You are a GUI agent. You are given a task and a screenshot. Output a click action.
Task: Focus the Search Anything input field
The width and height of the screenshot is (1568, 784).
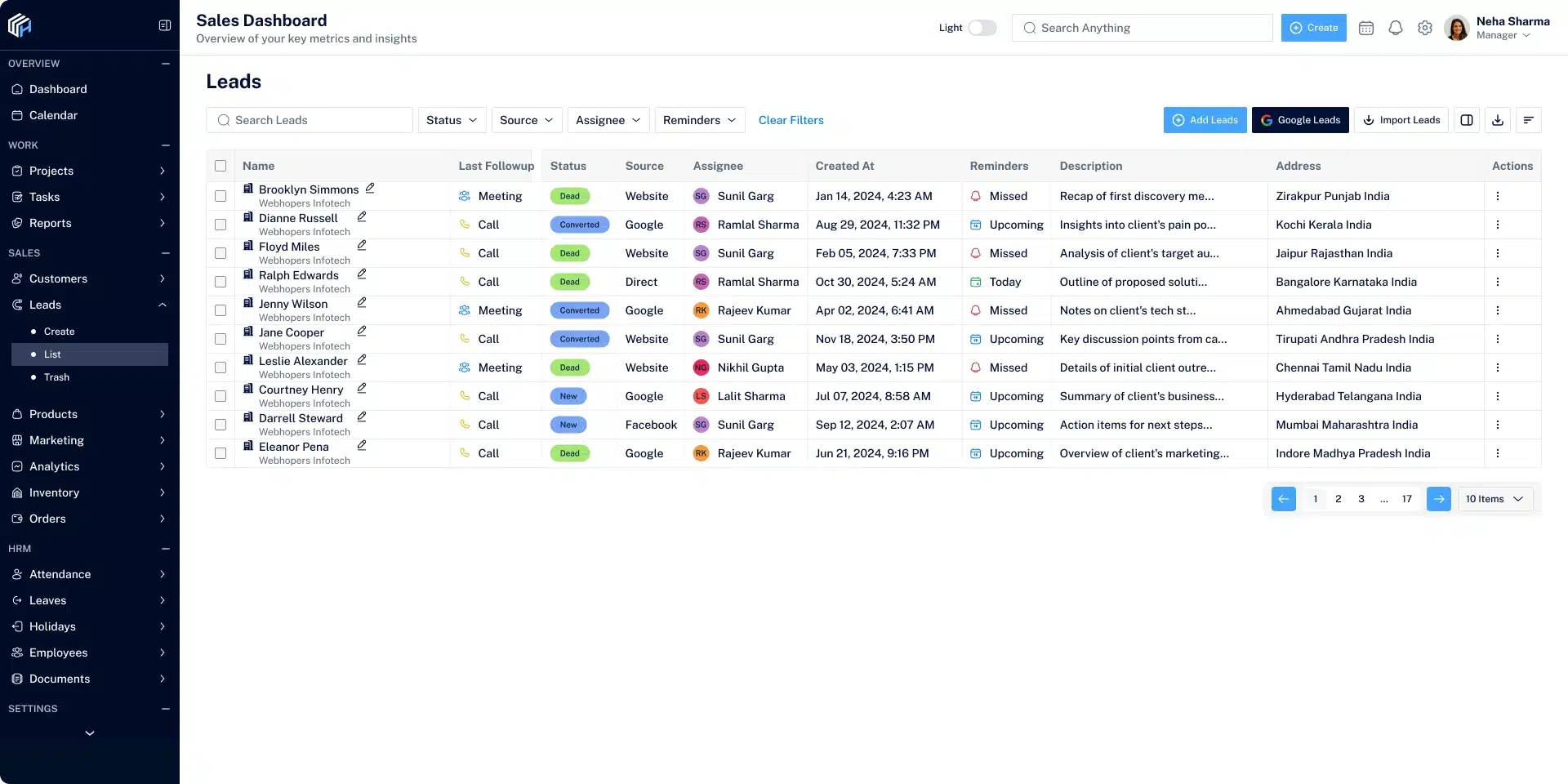[1143, 28]
